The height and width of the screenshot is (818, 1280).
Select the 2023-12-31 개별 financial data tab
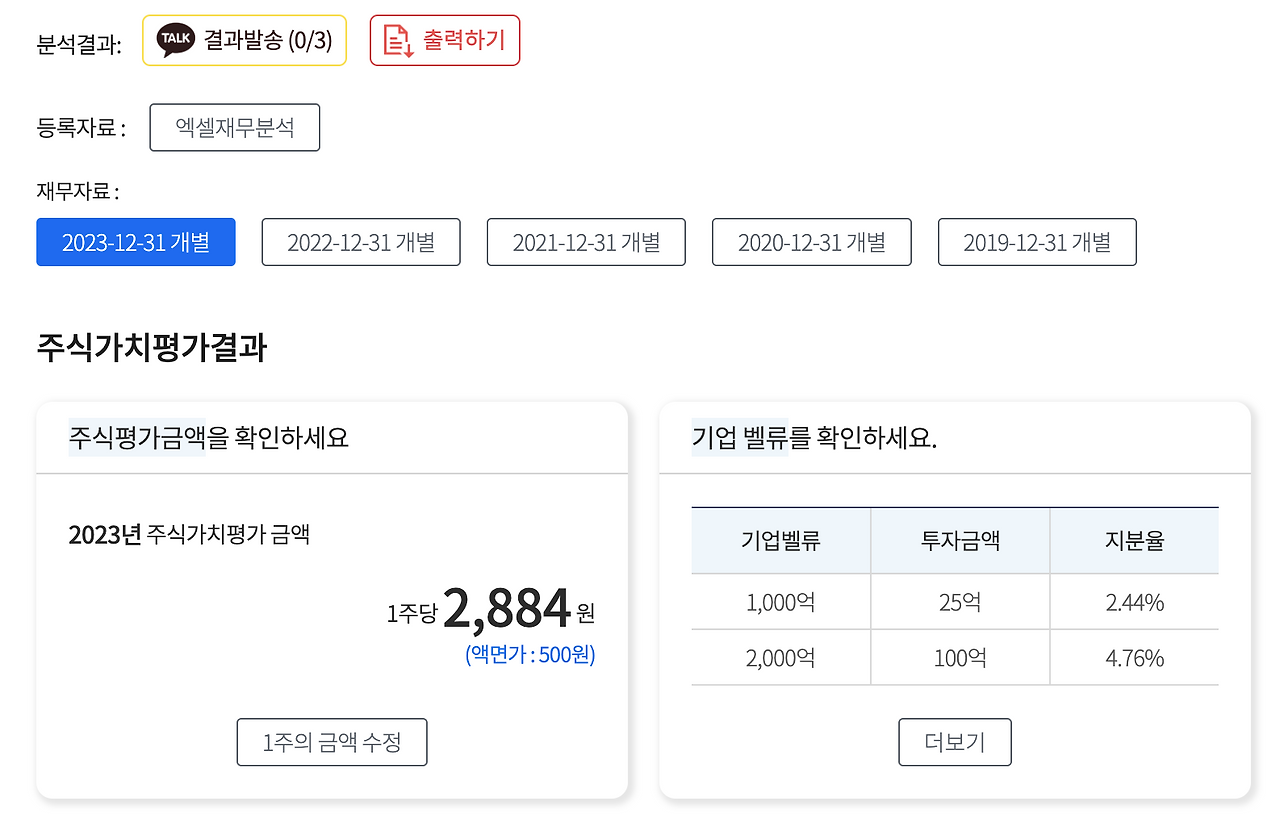point(135,241)
